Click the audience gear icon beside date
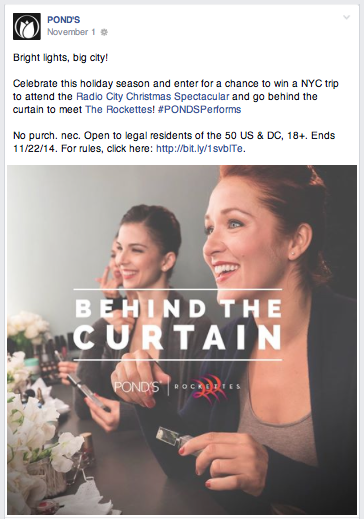This screenshot has width=364, height=519. 104,32
